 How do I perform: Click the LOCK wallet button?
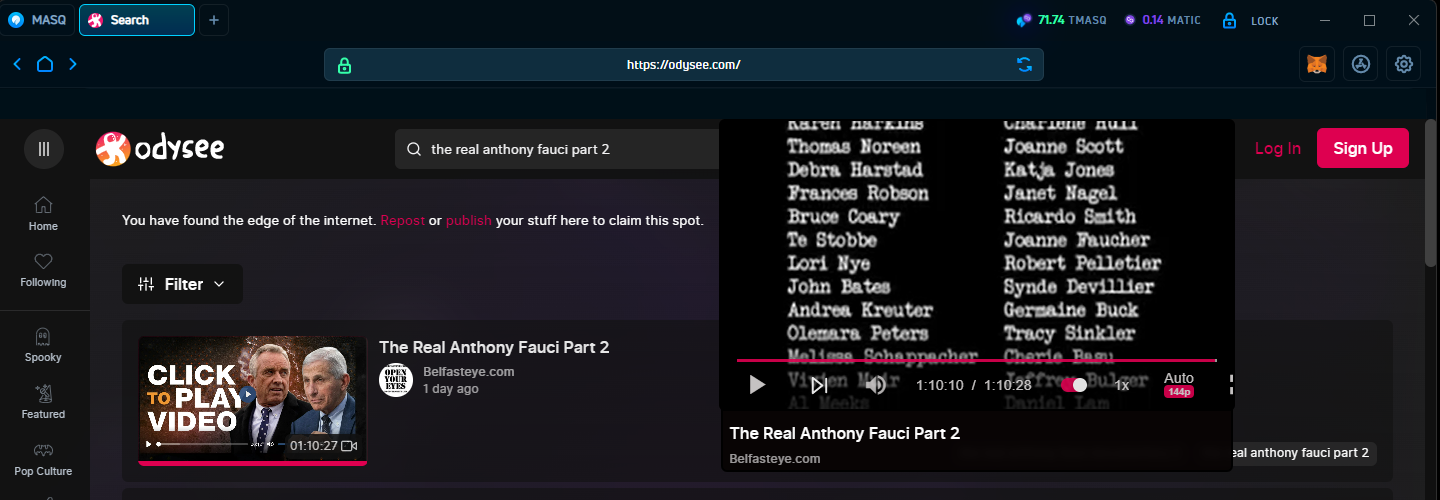1251,20
